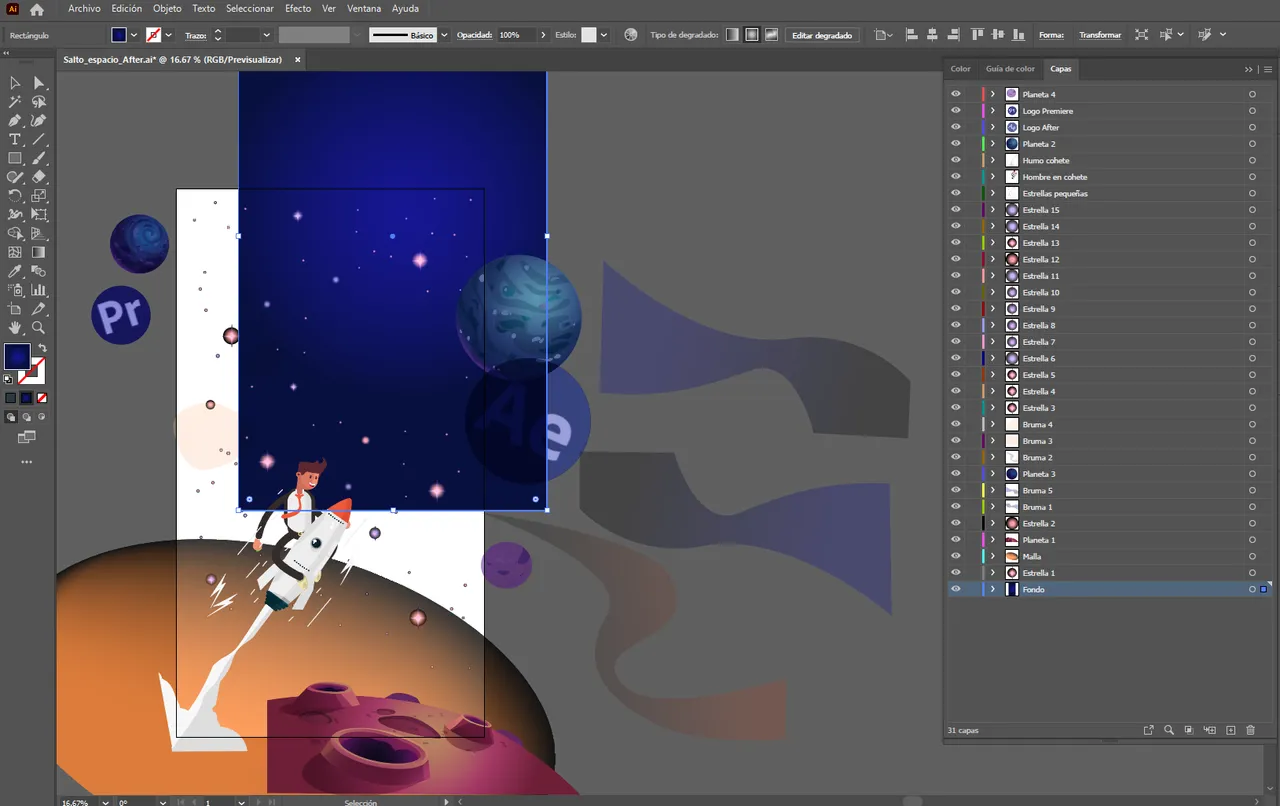Click the locate object magnifier in Capas

pos(1169,731)
